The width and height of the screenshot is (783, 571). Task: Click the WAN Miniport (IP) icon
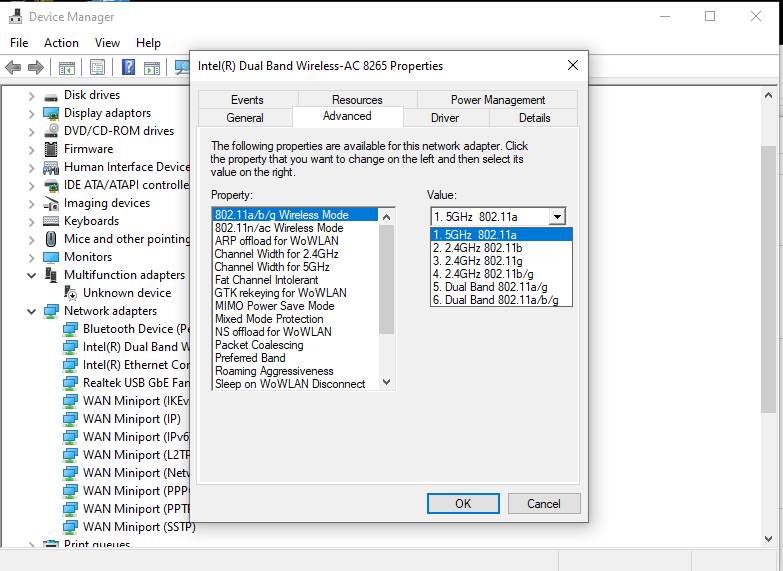point(70,419)
